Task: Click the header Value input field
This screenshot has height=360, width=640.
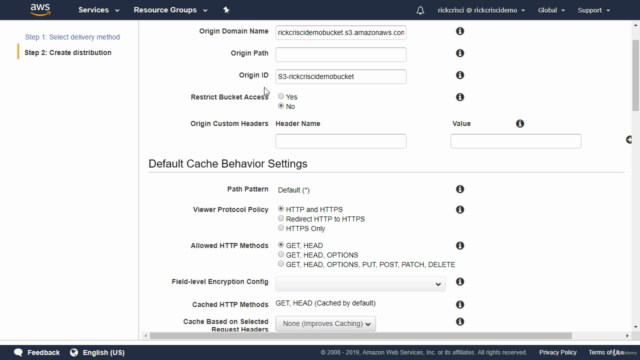Action: coord(516,141)
